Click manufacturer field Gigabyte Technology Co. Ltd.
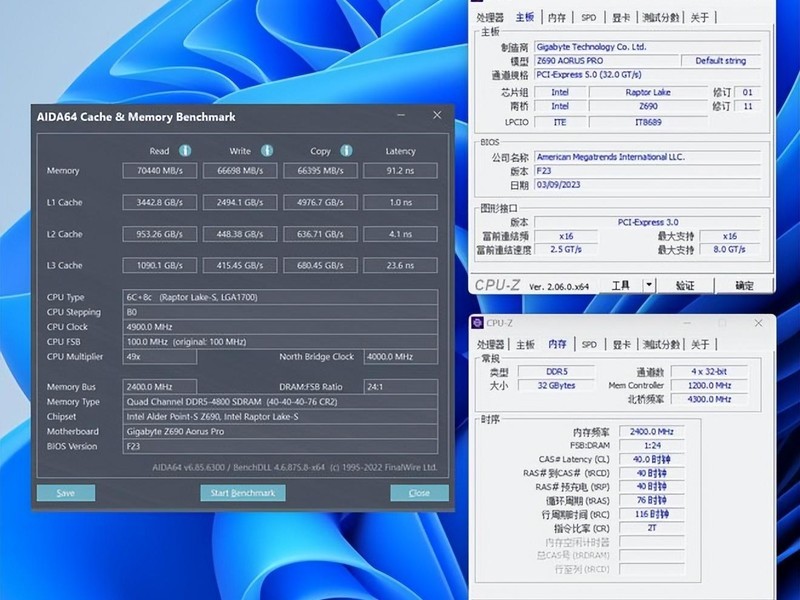This screenshot has height=600, width=800. click(647, 47)
